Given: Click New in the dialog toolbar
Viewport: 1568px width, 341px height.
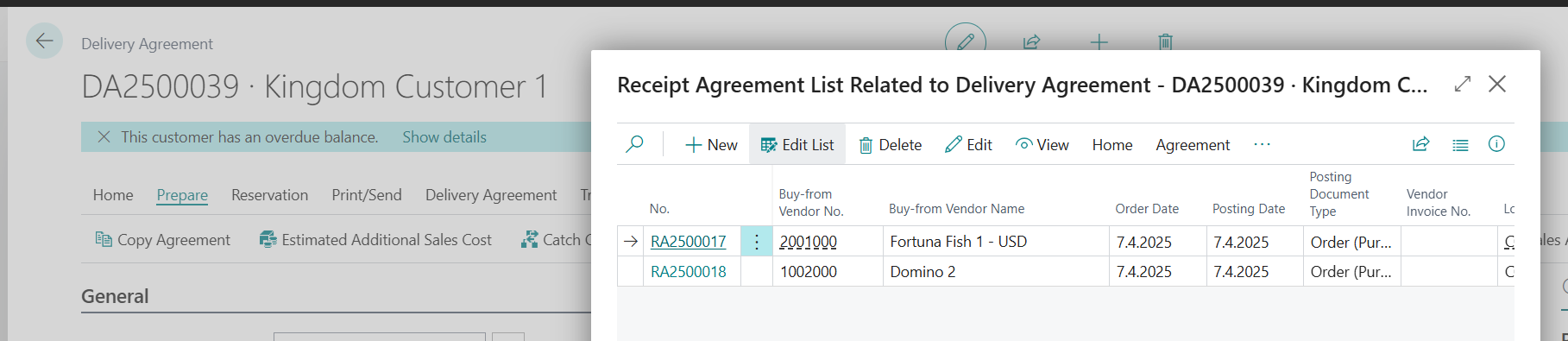Looking at the screenshot, I should tap(711, 145).
